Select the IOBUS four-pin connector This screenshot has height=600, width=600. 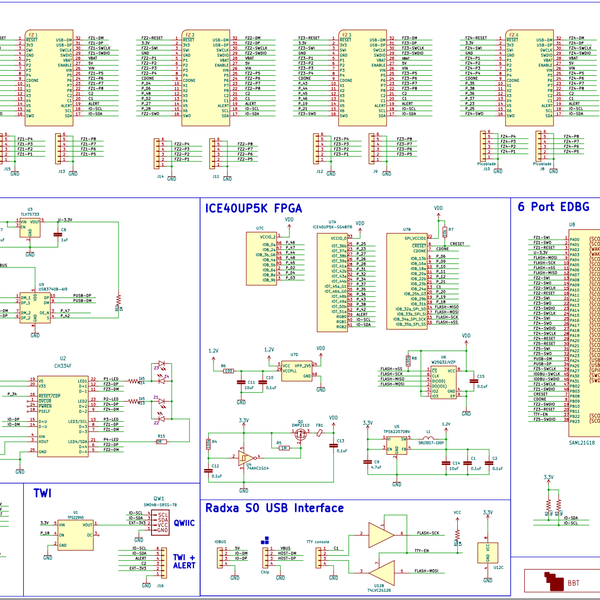[220, 558]
